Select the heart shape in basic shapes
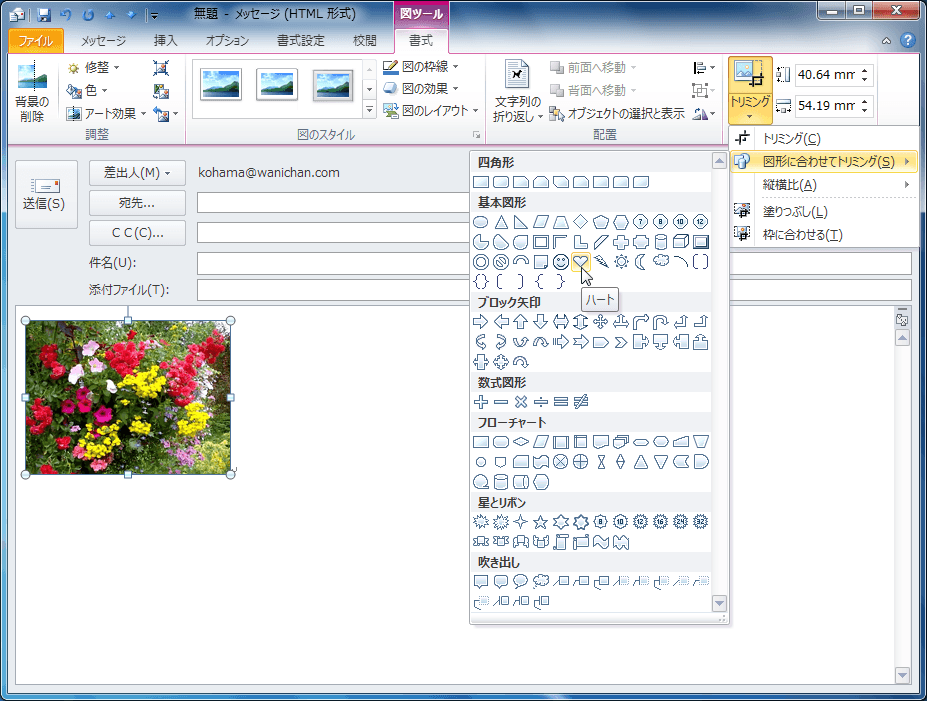927x701 pixels. point(581,261)
